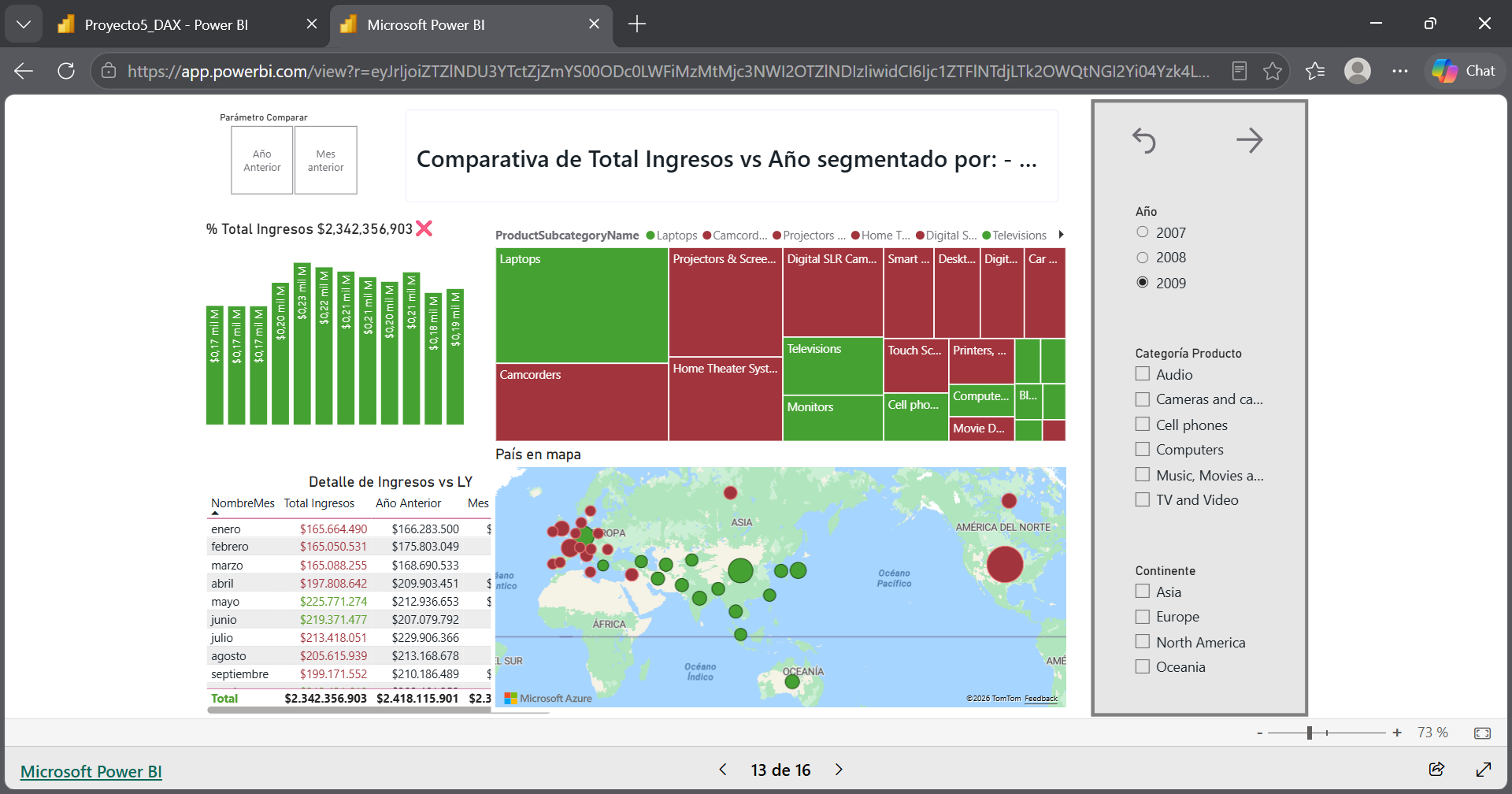Select Año Anterior comparison parameter

click(x=262, y=161)
